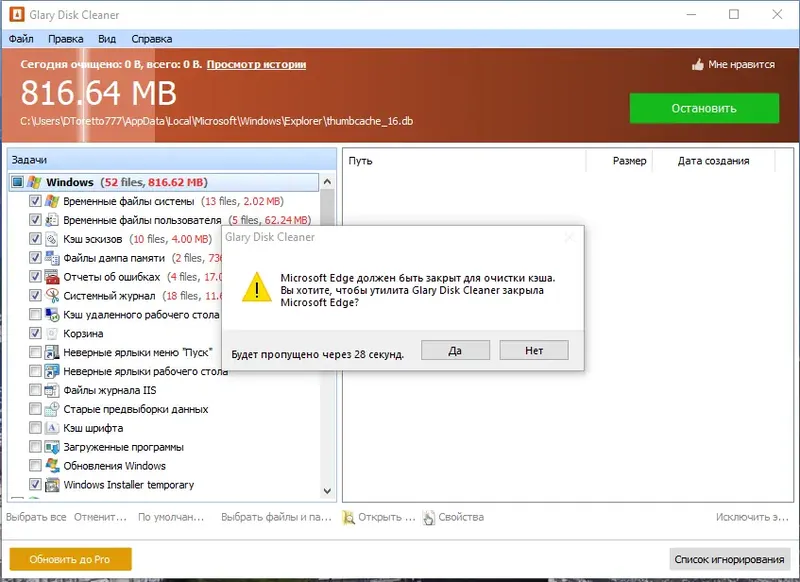Uncheck the Корзина checkbox
Viewport: 800px width, 582px height.
35,333
